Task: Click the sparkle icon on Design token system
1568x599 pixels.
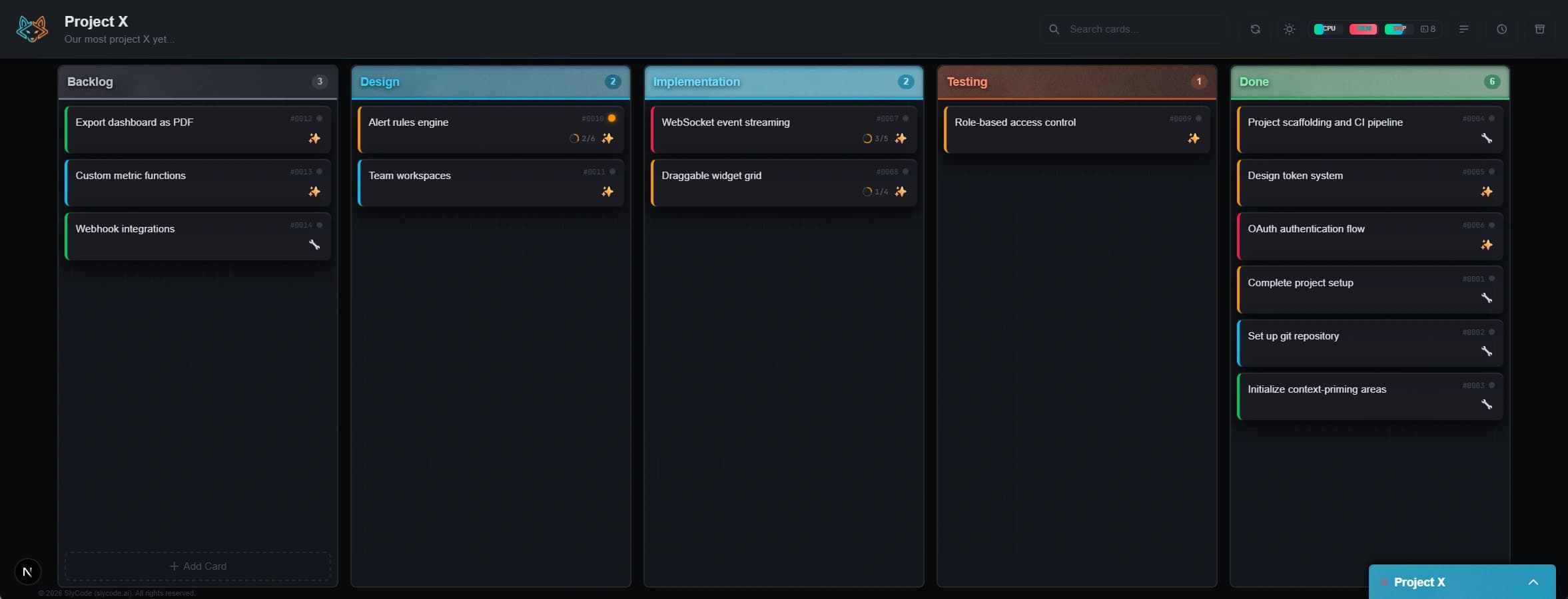Action: click(1487, 192)
